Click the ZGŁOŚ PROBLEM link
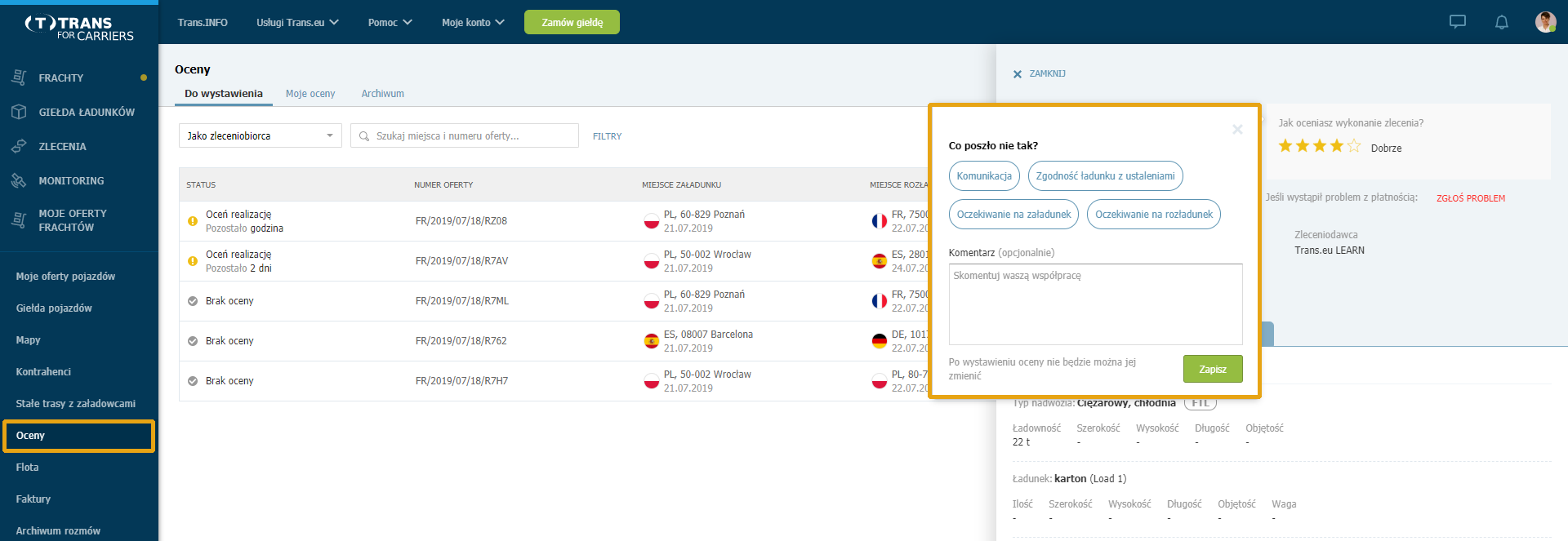 (1471, 198)
